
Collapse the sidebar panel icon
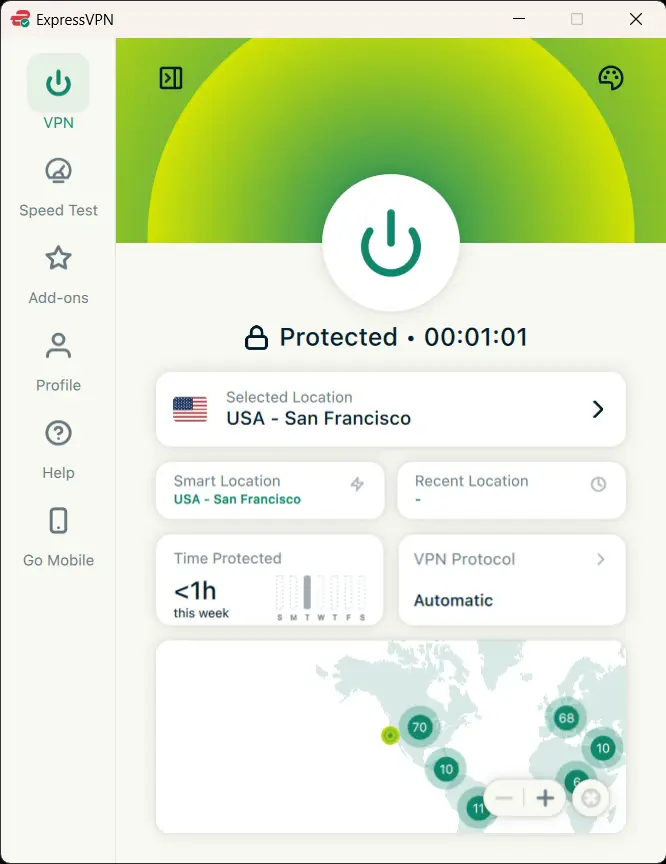(171, 78)
